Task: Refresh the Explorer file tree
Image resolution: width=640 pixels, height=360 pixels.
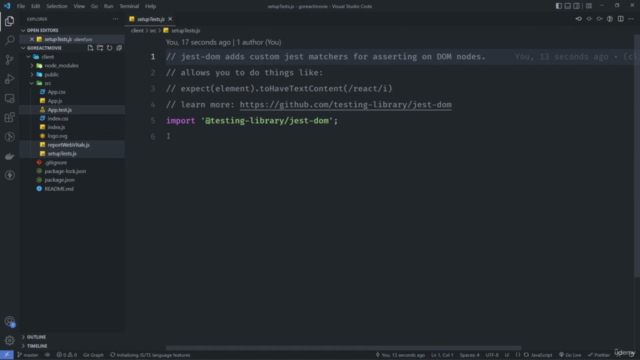Action: pyautogui.click(x=109, y=48)
